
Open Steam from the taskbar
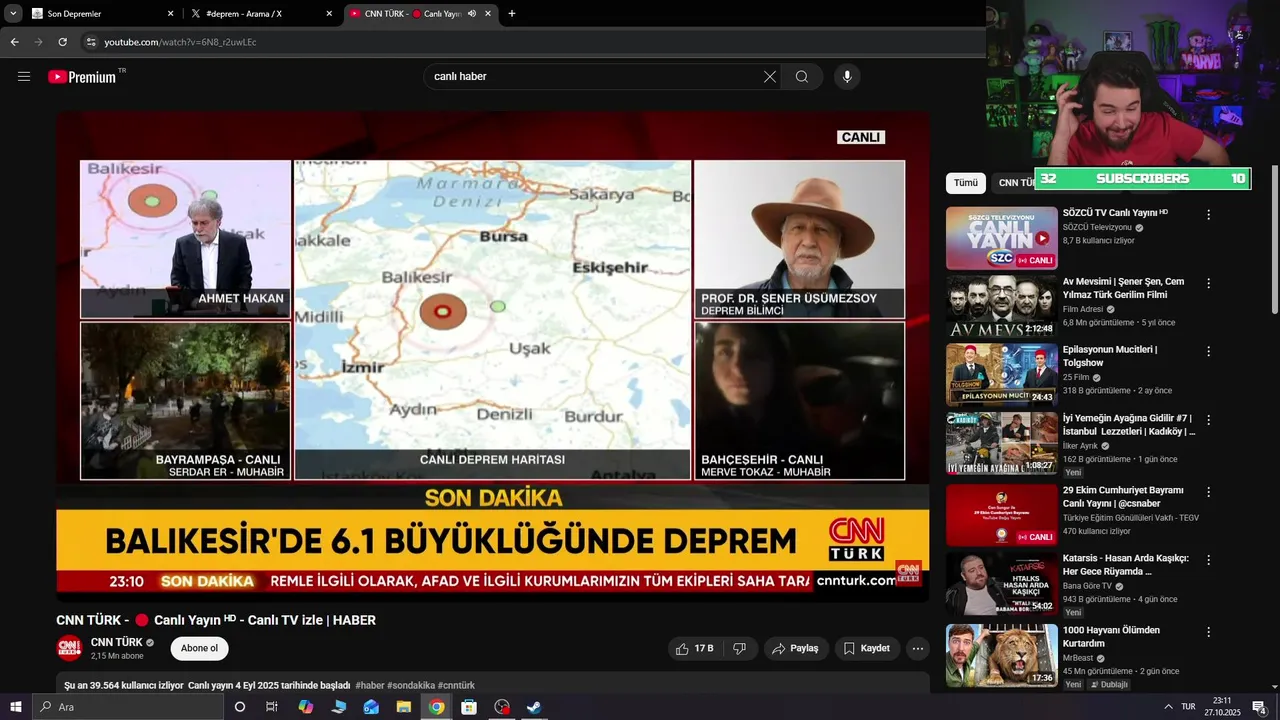pos(534,707)
